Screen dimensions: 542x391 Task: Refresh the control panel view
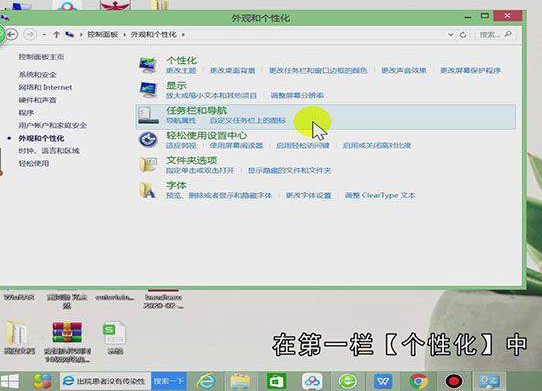(463, 35)
